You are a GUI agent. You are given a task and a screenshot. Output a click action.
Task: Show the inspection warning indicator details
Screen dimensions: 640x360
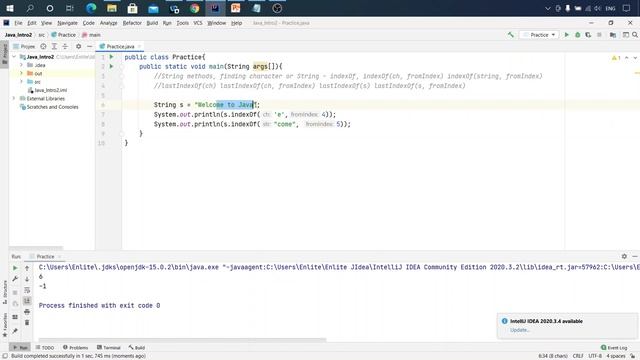616,58
